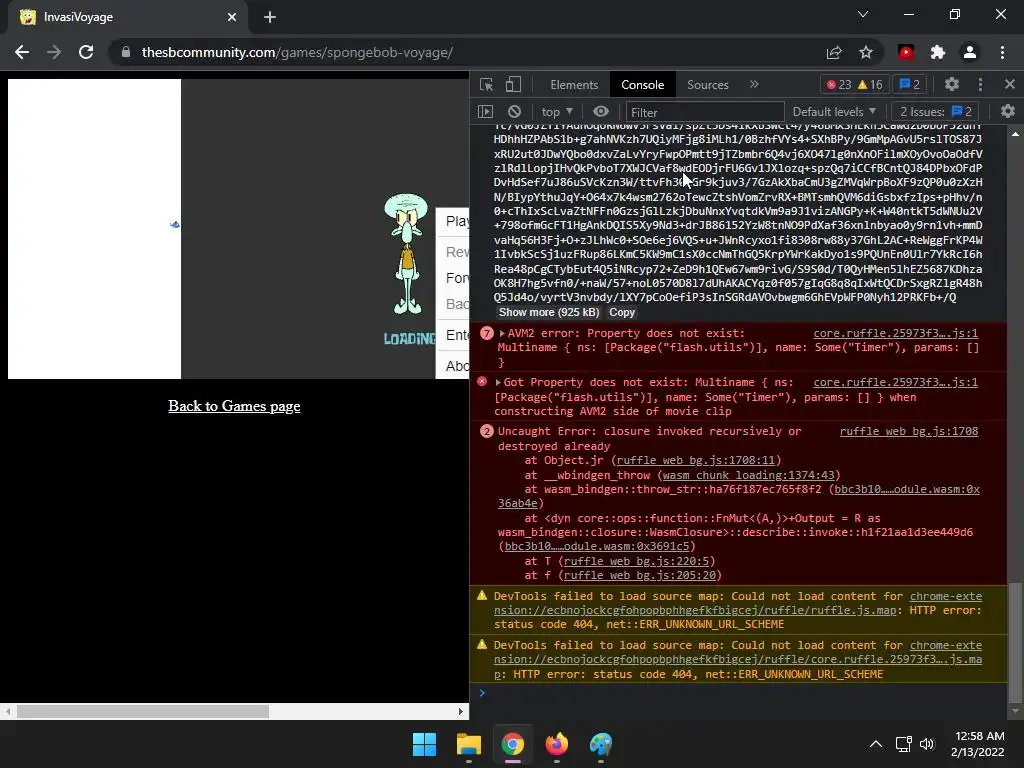1024x768 pixels.
Task: Expand the AVM2 error message triangle
Action: (502, 333)
